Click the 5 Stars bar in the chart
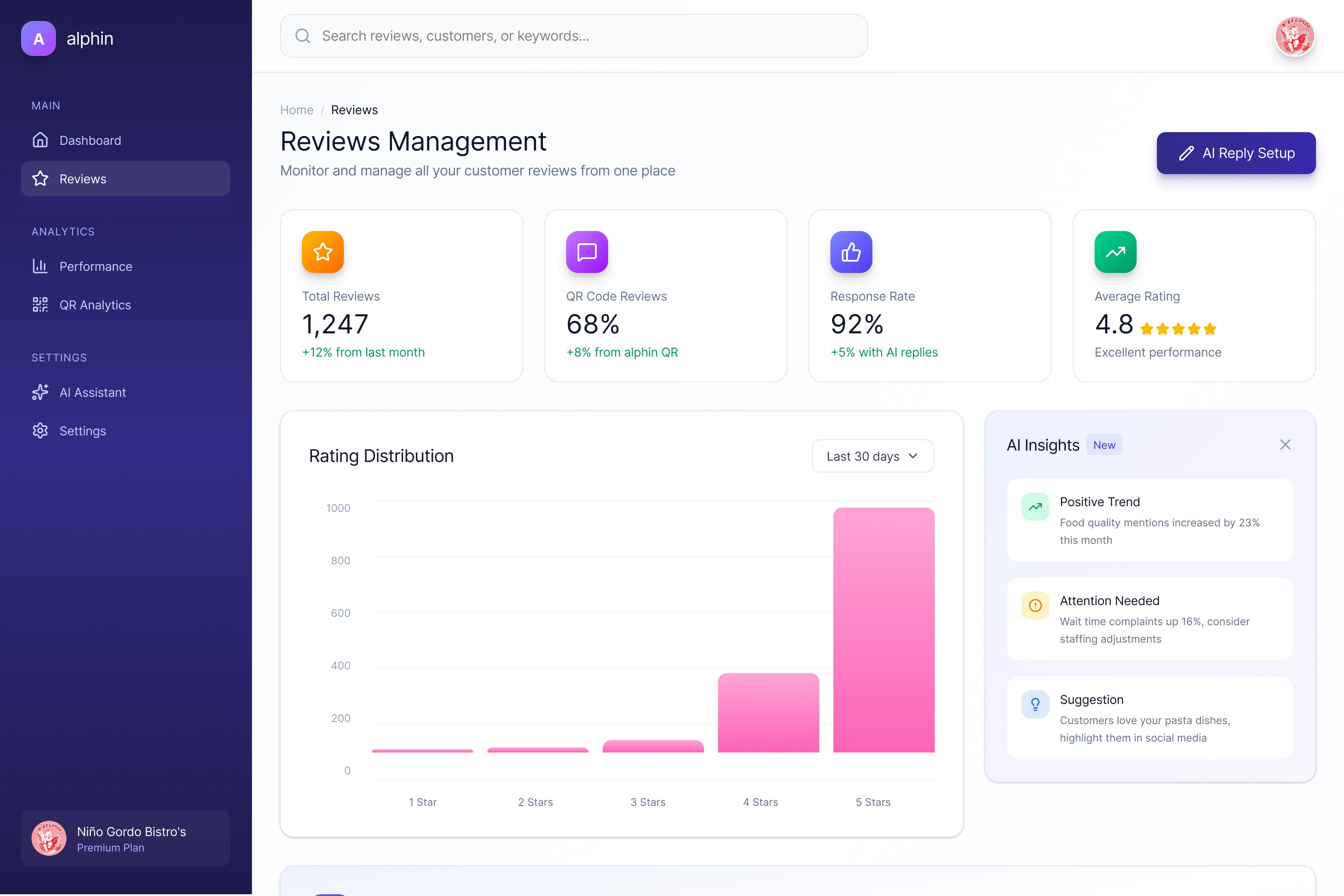Image resolution: width=1344 pixels, height=896 pixels. pos(883,629)
